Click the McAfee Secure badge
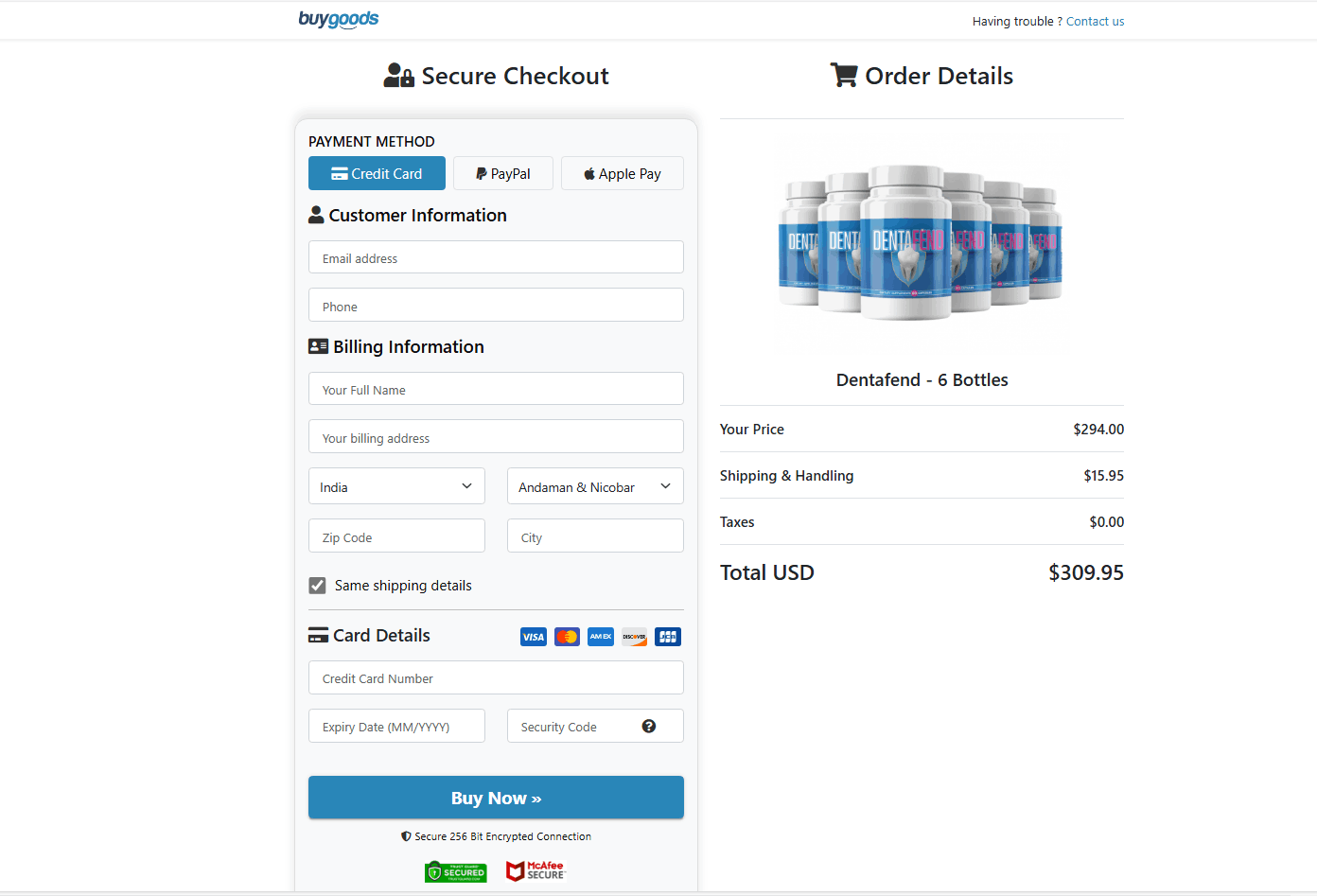1317x896 pixels. click(536, 870)
